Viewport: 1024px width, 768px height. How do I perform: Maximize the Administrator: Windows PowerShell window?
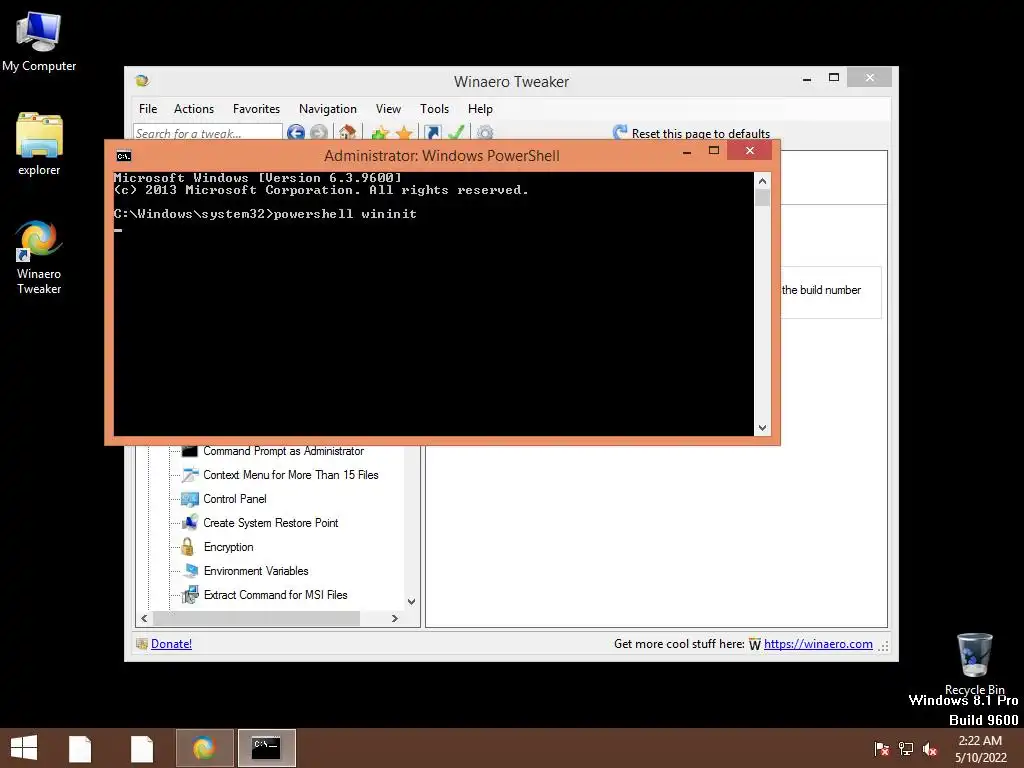[x=714, y=151]
